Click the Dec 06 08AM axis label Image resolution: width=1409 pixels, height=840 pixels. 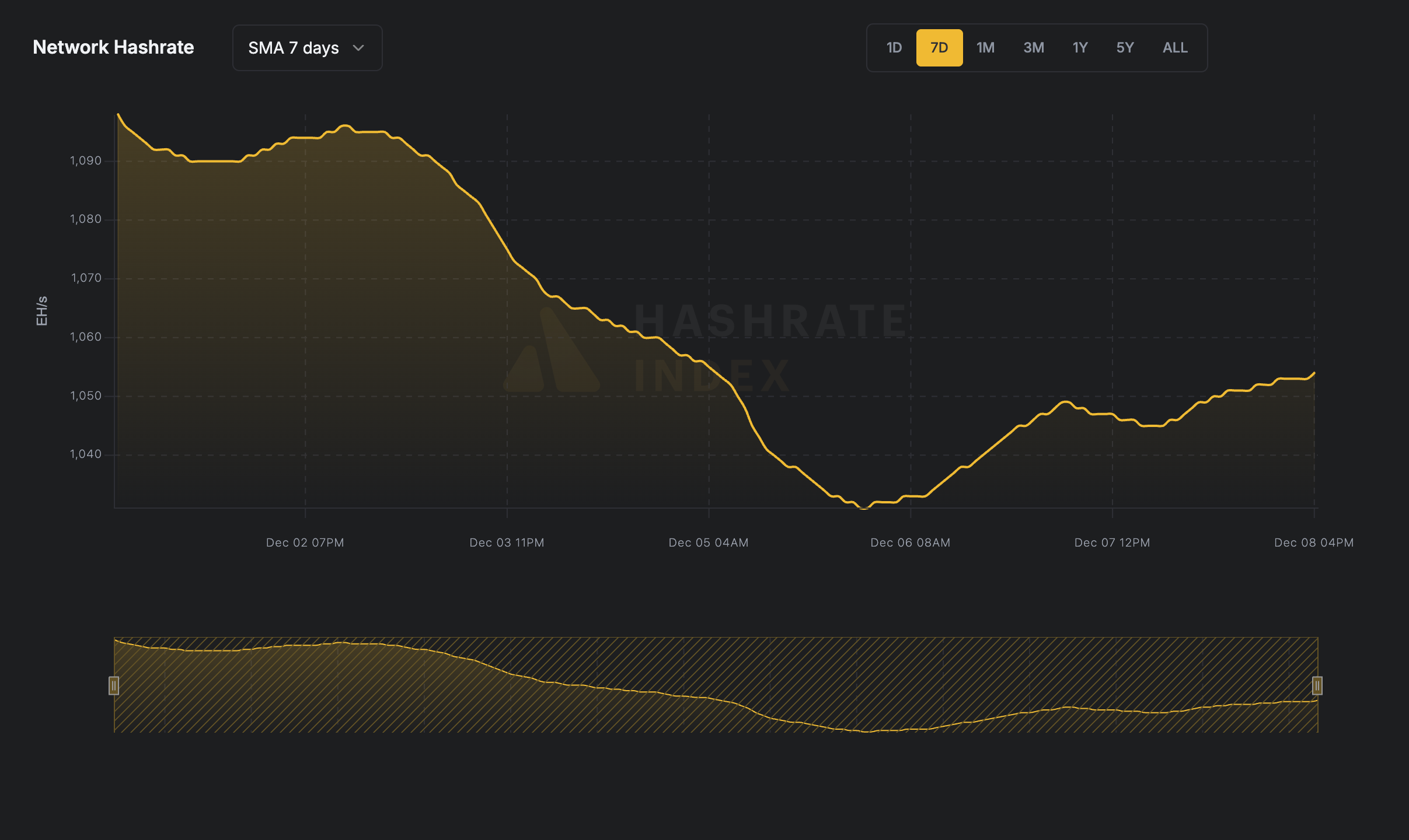pos(909,542)
